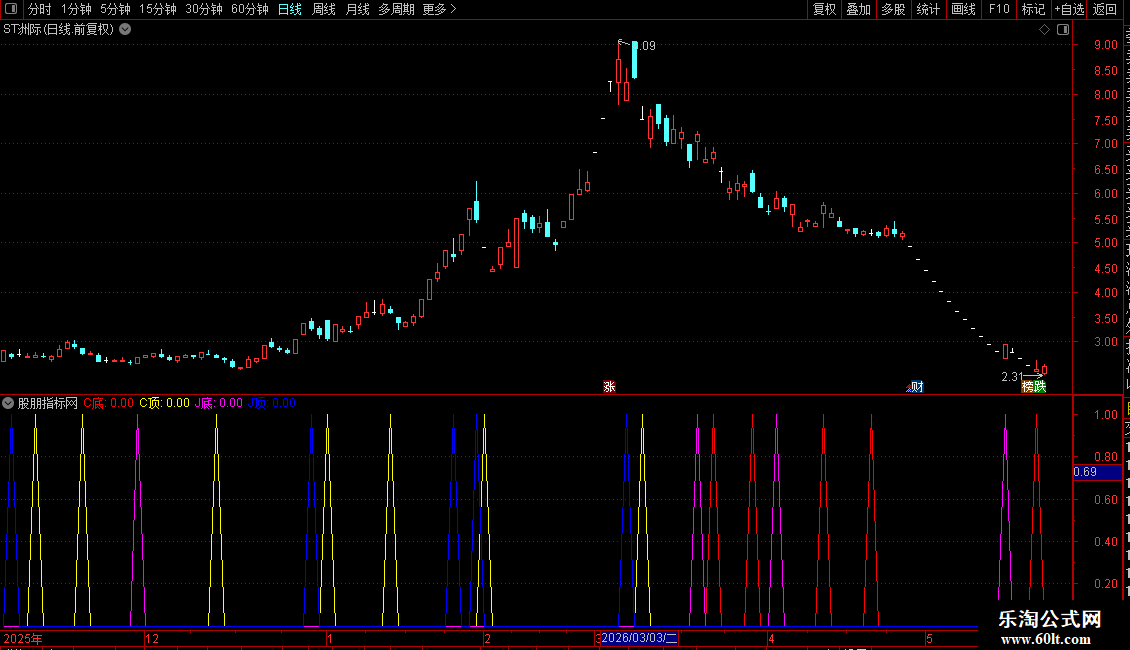The height and width of the screenshot is (650, 1130).
Task: Select the 60分钟 period
Action: (250, 9)
